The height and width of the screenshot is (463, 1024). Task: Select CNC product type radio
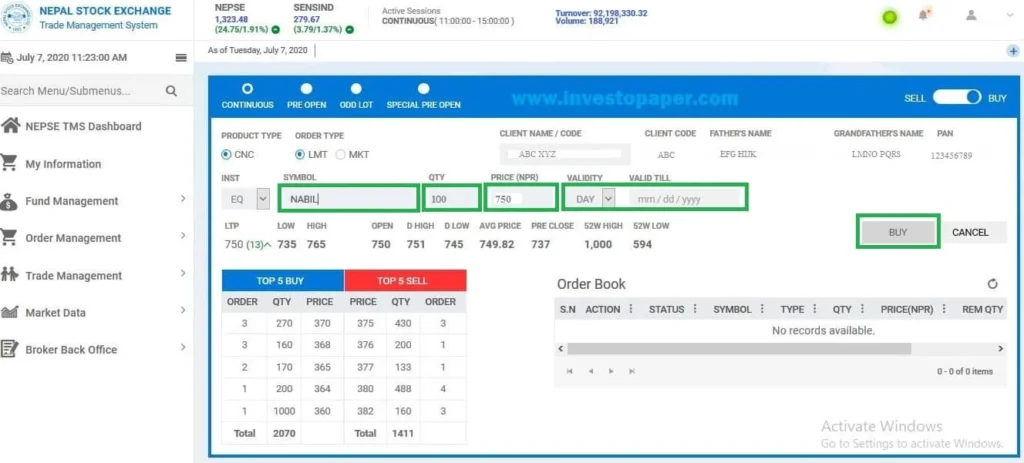(x=226, y=155)
